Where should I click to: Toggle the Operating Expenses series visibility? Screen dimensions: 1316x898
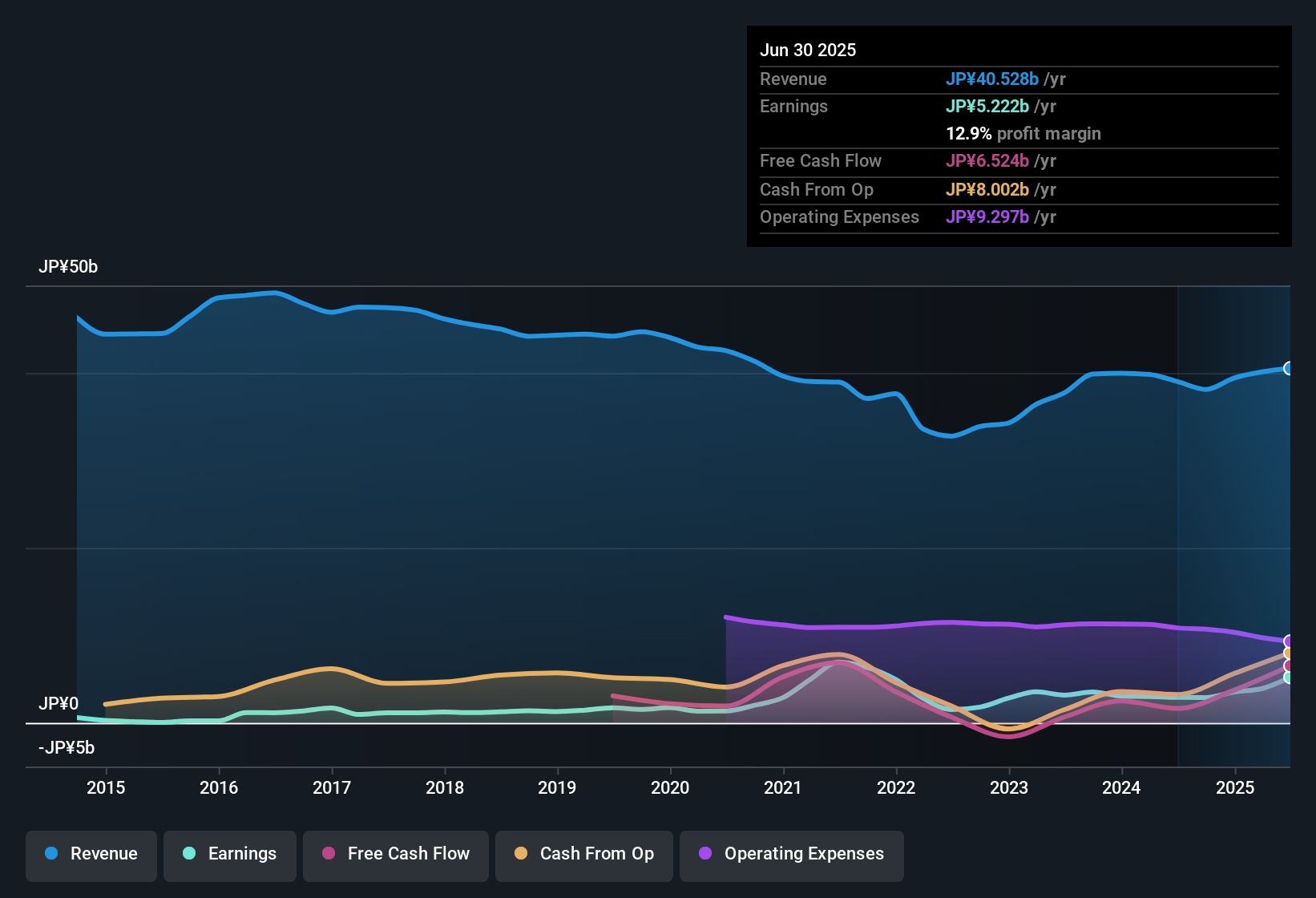791,855
